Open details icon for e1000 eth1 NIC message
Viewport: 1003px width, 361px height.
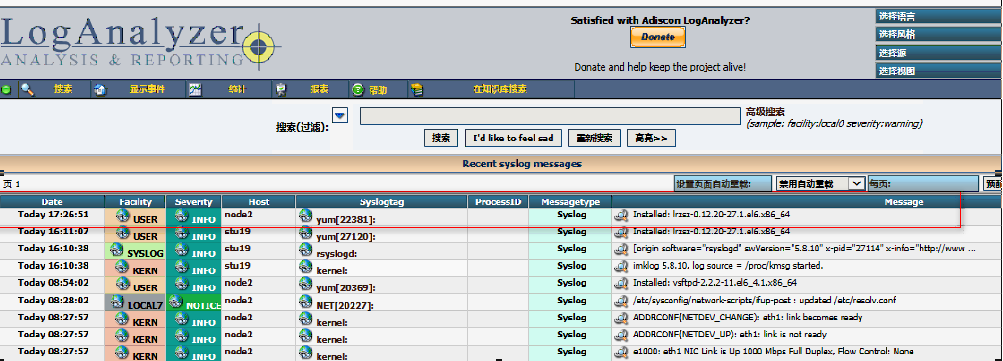coord(620,351)
